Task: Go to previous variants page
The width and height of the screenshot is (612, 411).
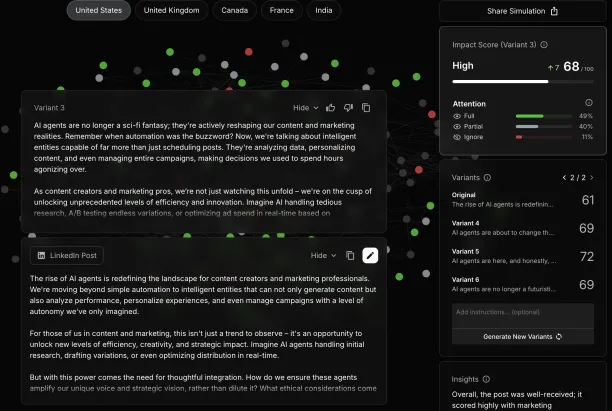Action: [x=564, y=178]
